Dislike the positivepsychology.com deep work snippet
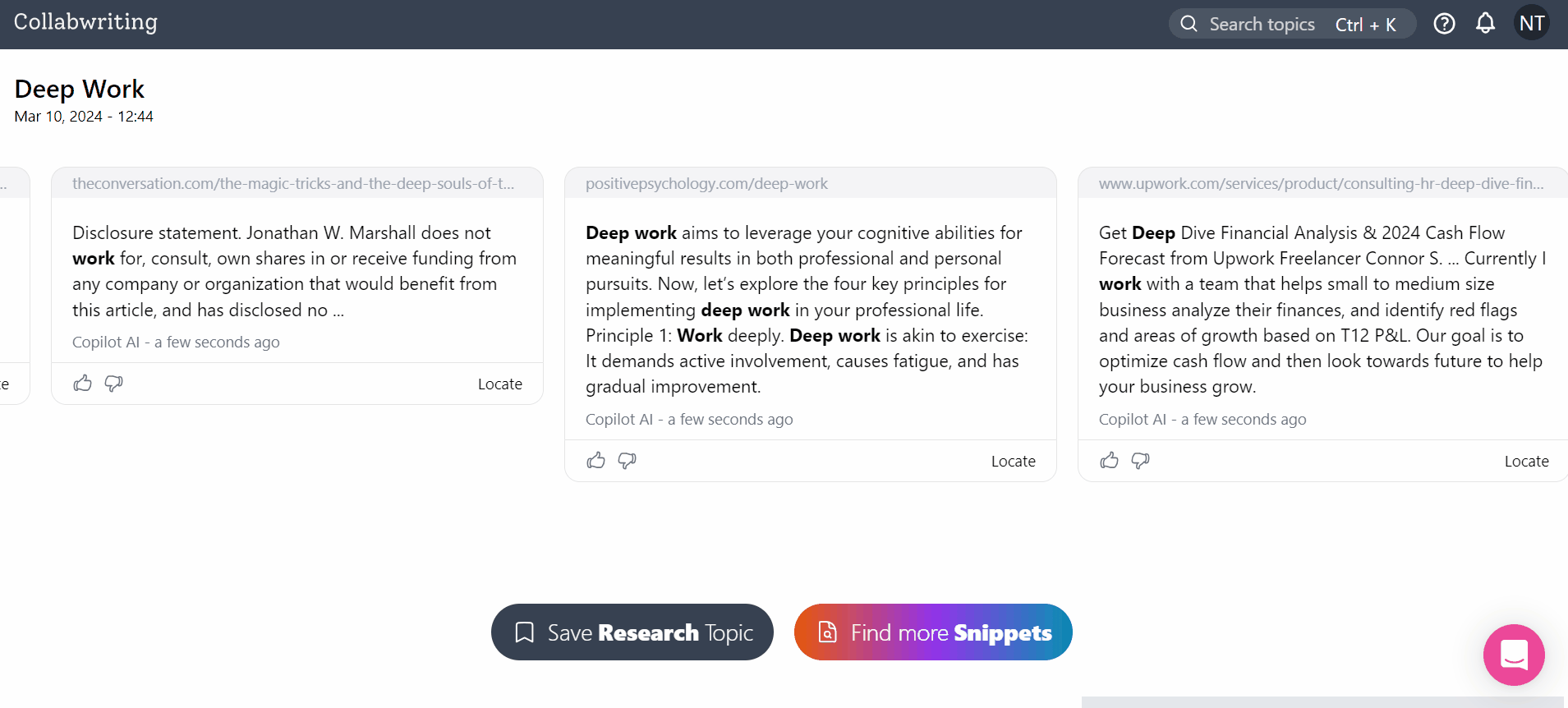Image resolution: width=1568 pixels, height=708 pixels. tap(628, 461)
